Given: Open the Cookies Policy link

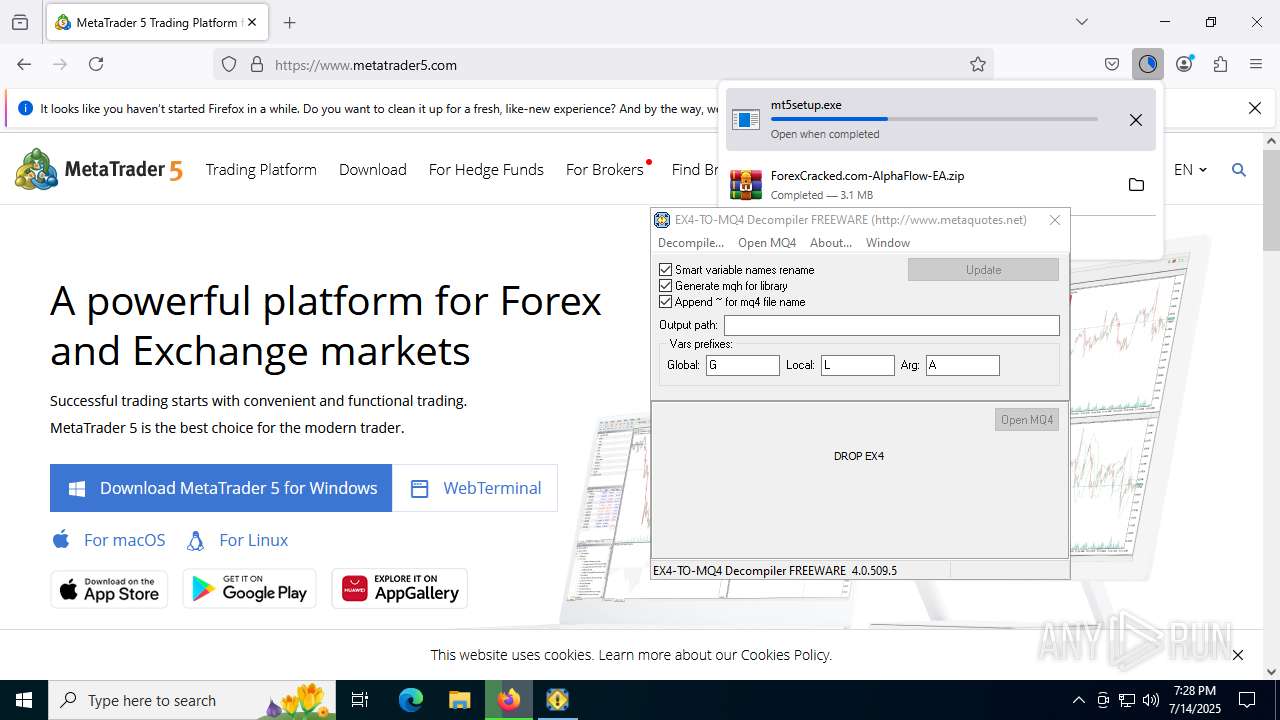Looking at the screenshot, I should coord(785,655).
